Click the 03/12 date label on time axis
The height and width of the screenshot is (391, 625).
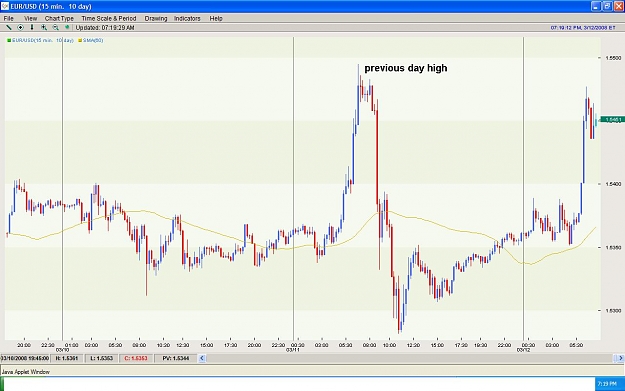pos(523,350)
